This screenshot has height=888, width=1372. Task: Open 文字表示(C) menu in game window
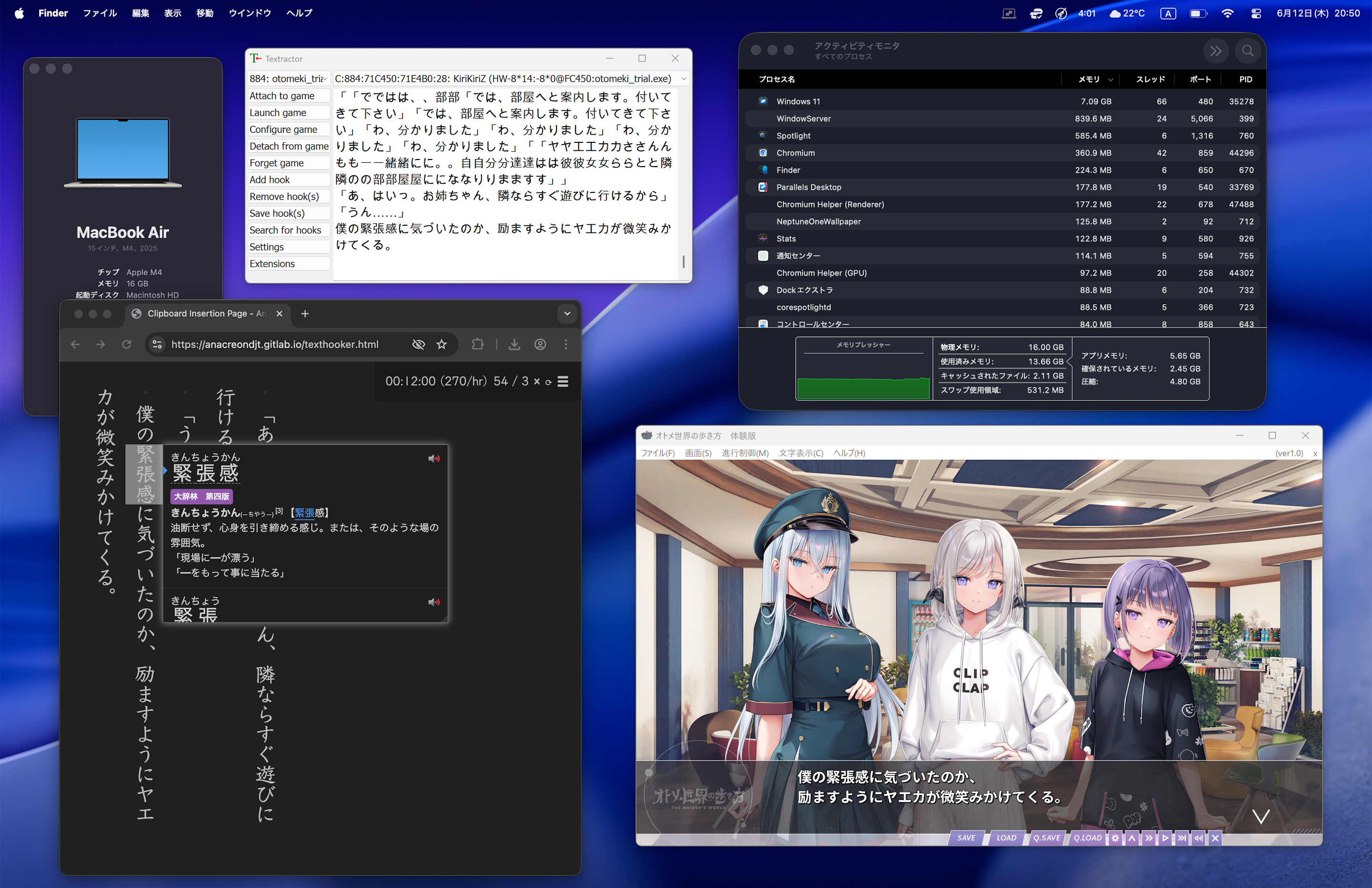(801, 453)
